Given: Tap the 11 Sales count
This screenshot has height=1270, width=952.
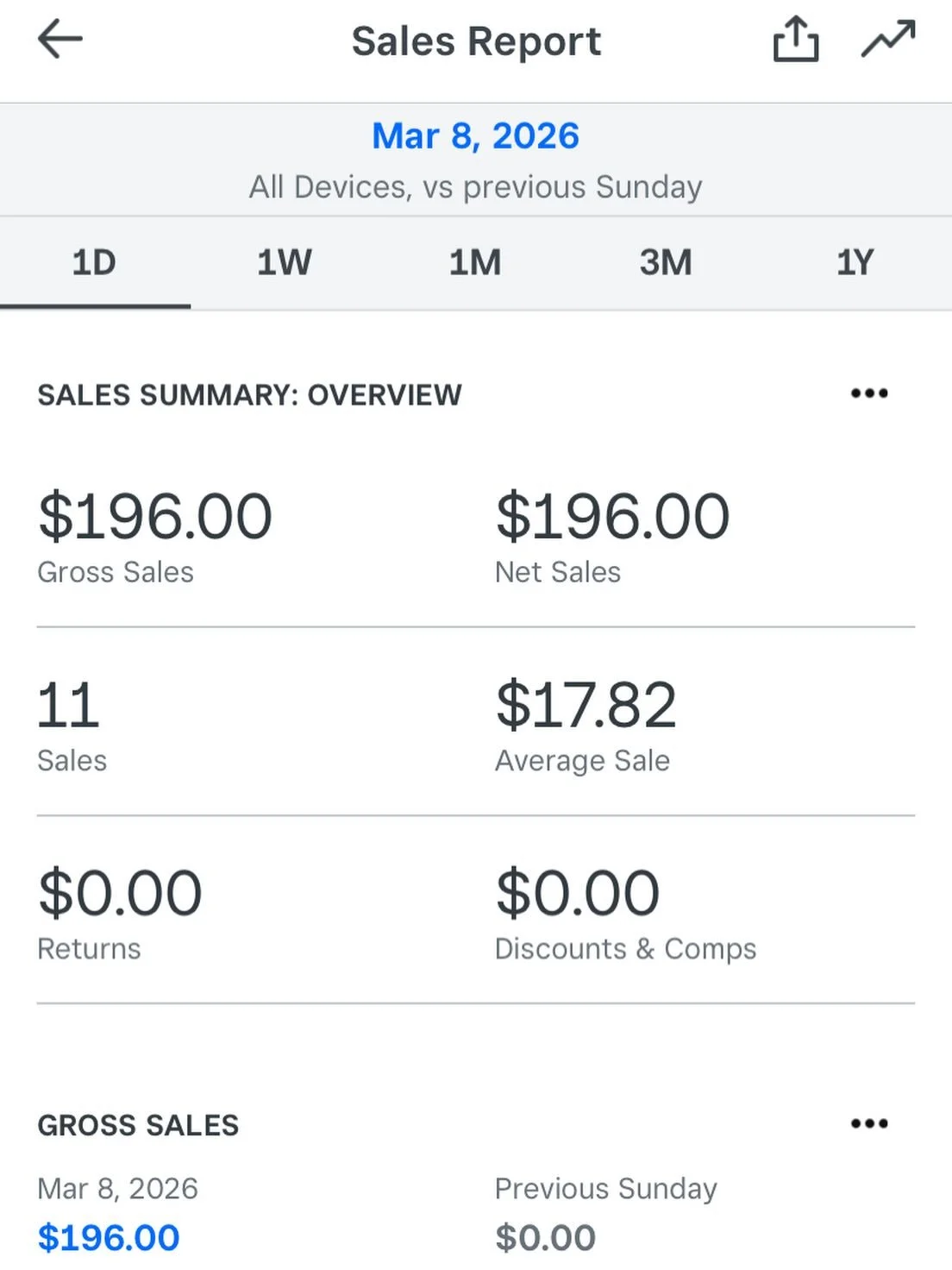Looking at the screenshot, I should click(x=69, y=706).
